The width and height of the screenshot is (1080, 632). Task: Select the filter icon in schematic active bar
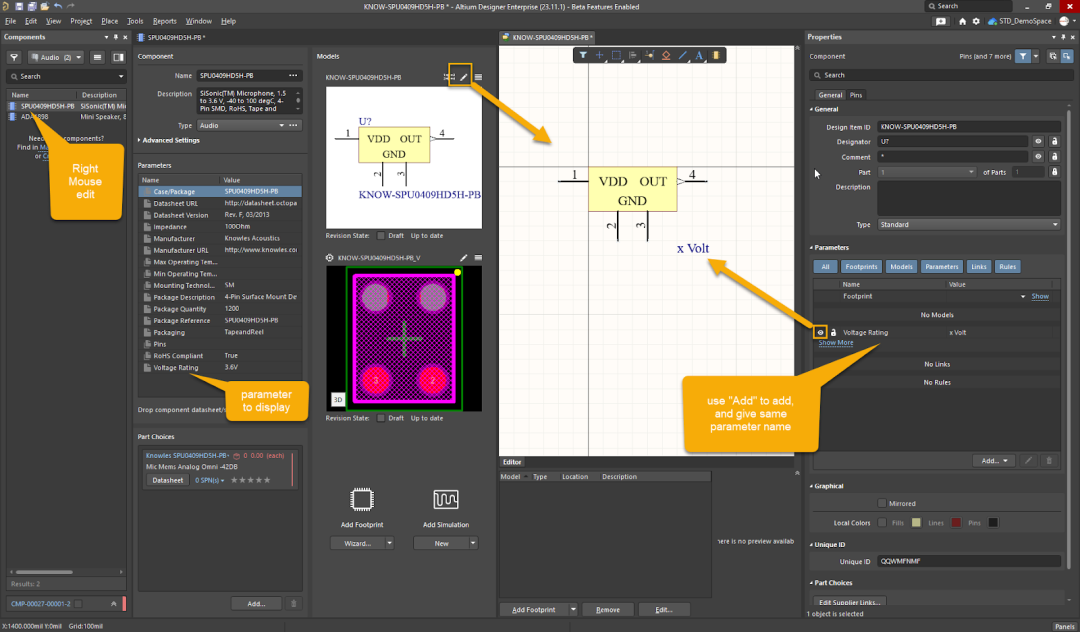point(583,55)
